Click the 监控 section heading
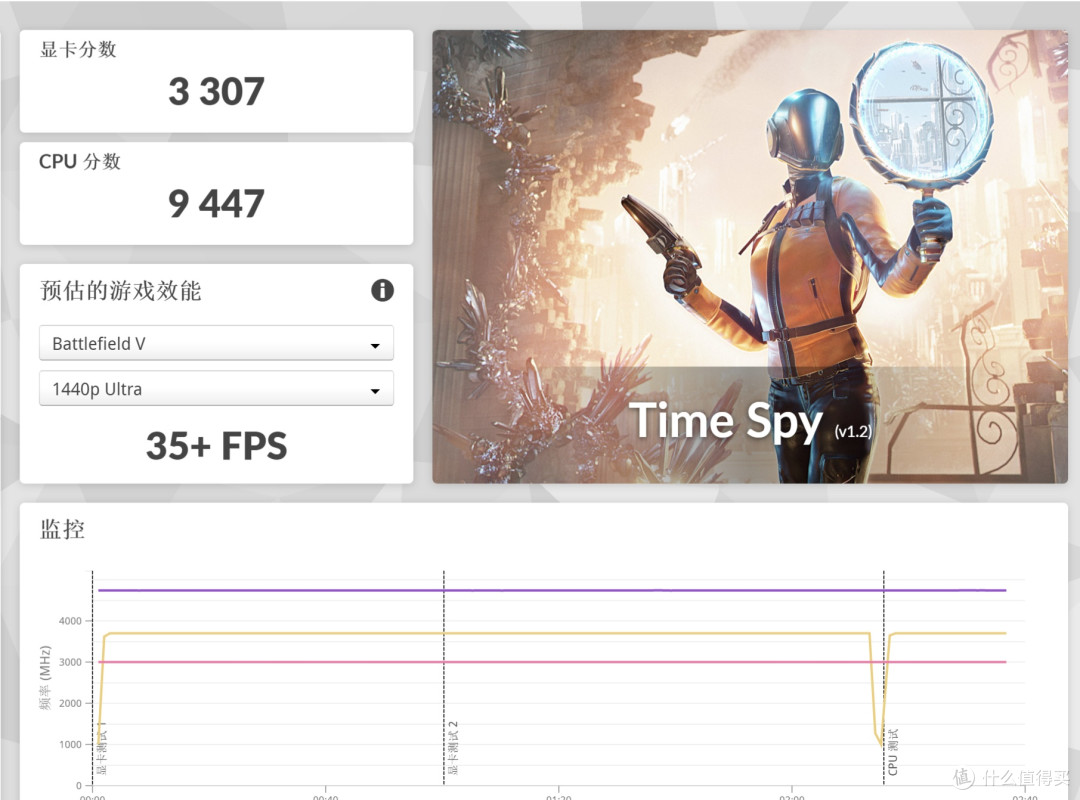 point(62,529)
